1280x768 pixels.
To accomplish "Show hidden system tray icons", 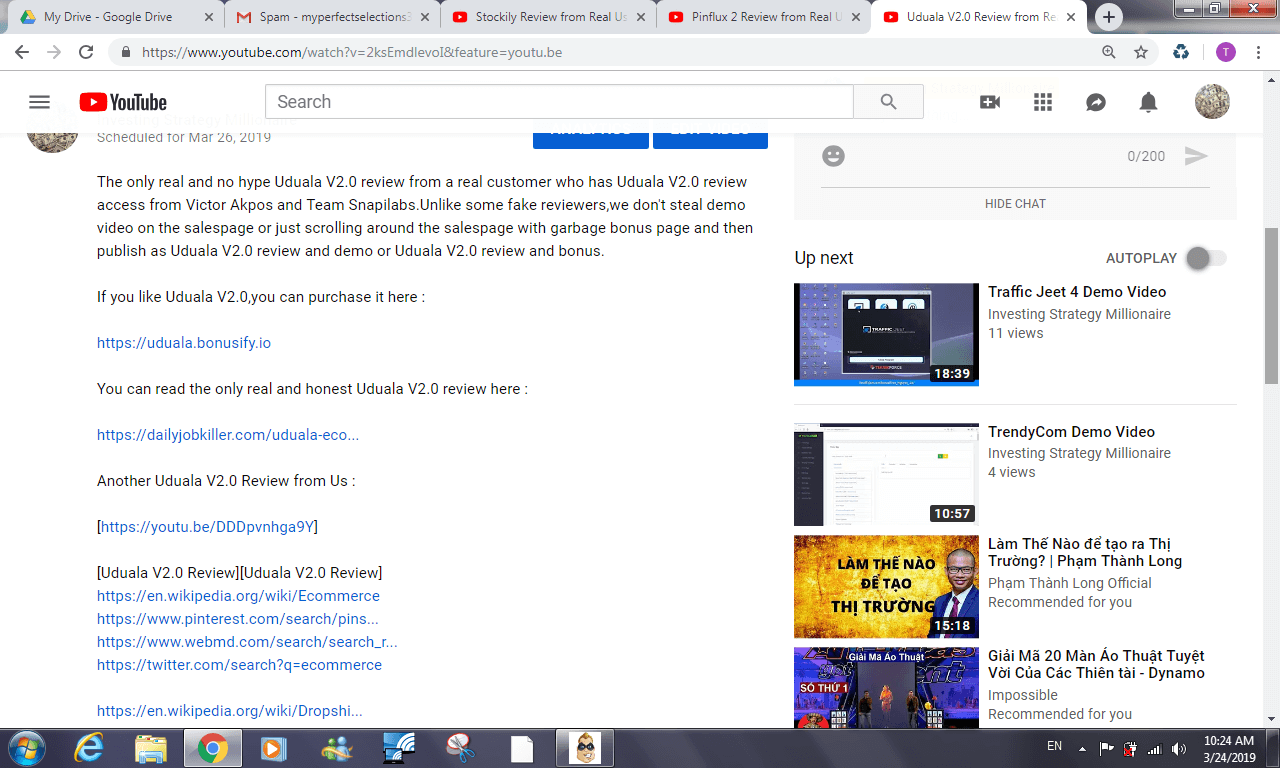I will tap(1082, 748).
